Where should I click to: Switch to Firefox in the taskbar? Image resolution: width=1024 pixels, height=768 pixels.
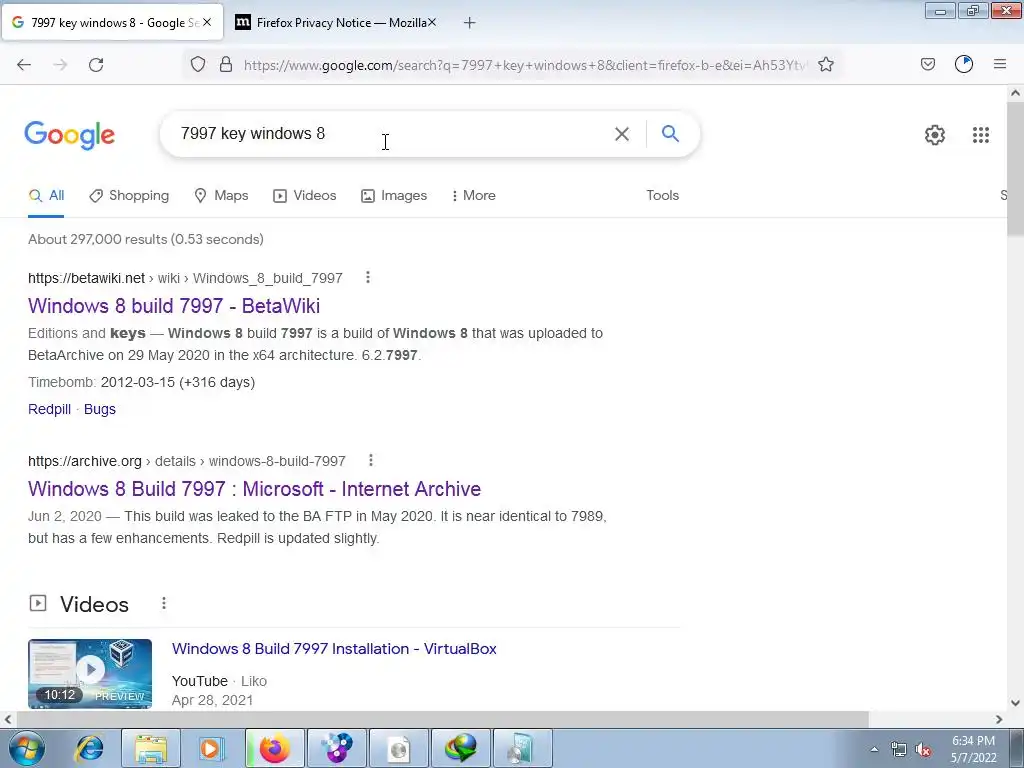(274, 748)
